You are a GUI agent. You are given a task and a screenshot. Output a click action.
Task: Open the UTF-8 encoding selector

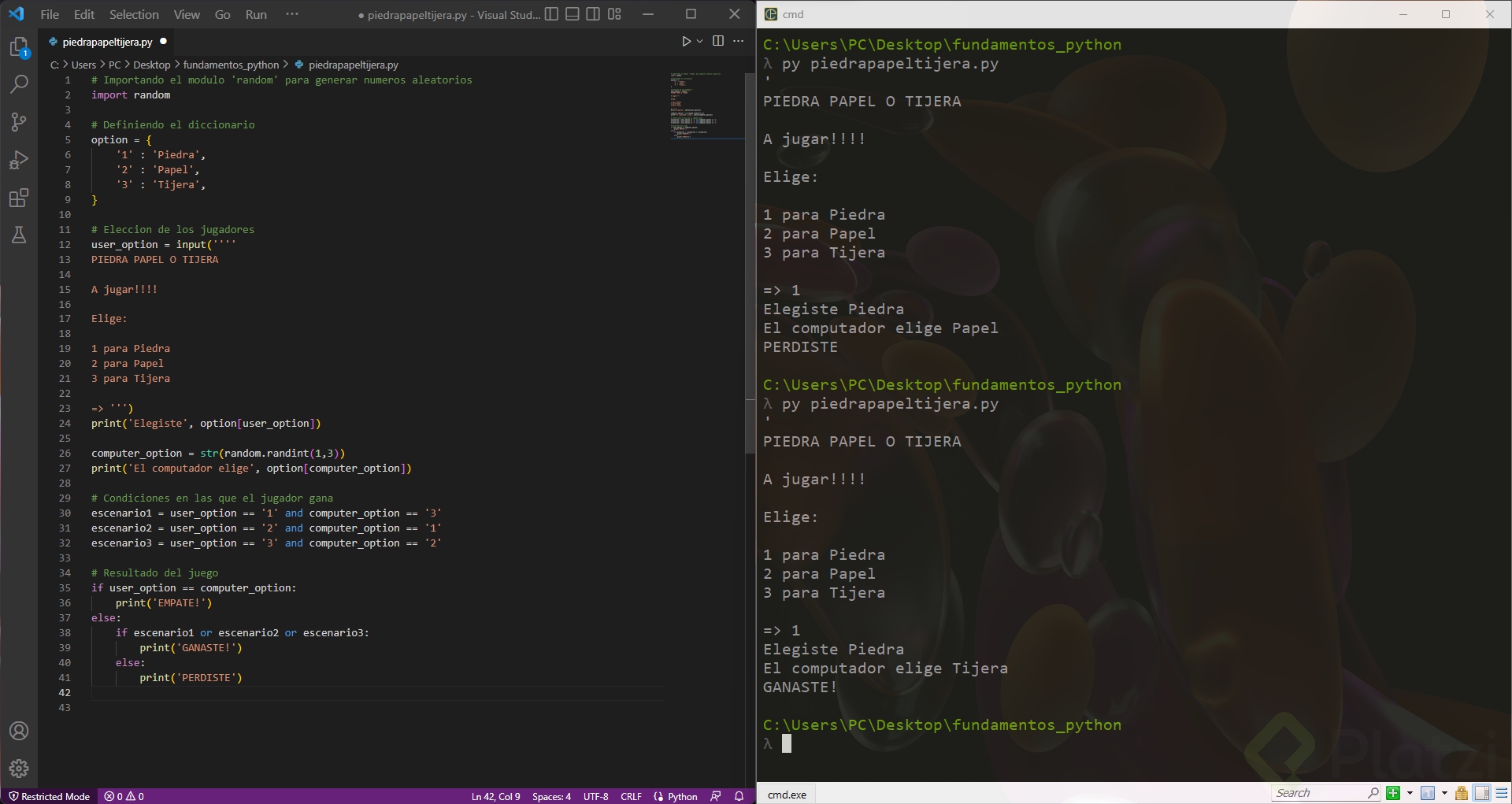click(x=596, y=796)
